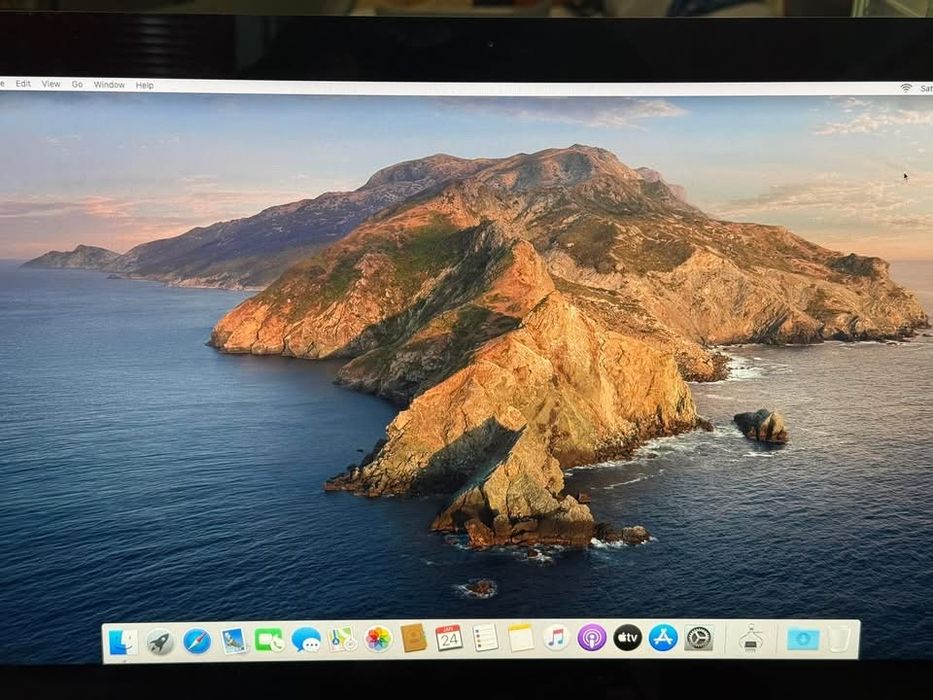This screenshot has height=700, width=933.
Task: Open the Trash in the Dock
Action: pyautogui.click(x=839, y=639)
